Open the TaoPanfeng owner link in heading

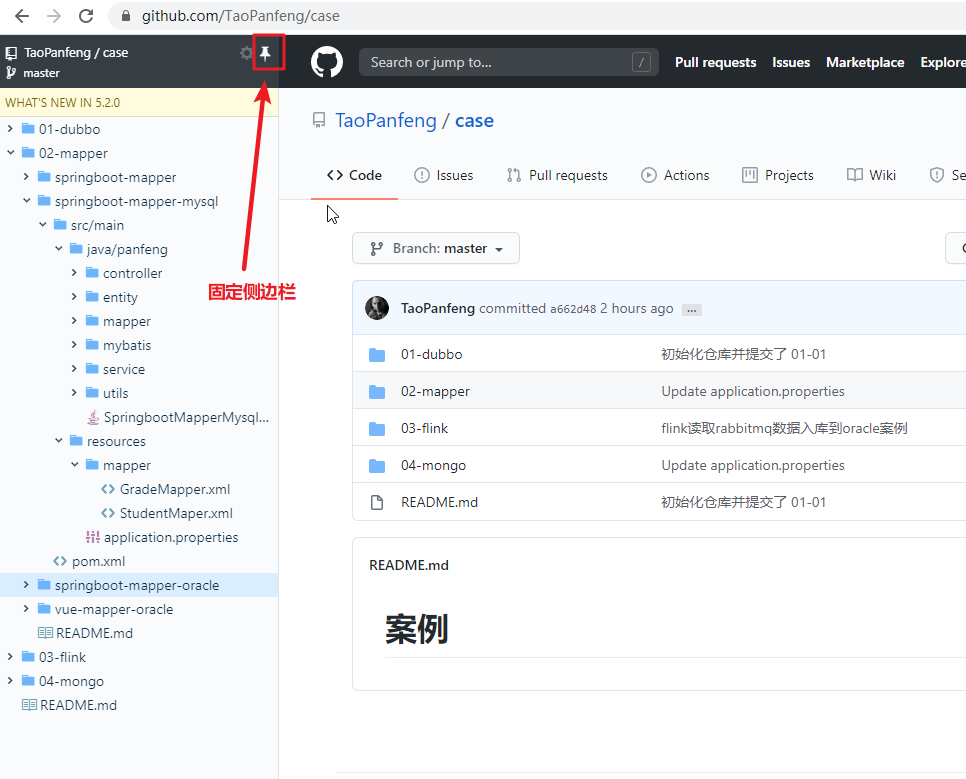tap(386, 120)
